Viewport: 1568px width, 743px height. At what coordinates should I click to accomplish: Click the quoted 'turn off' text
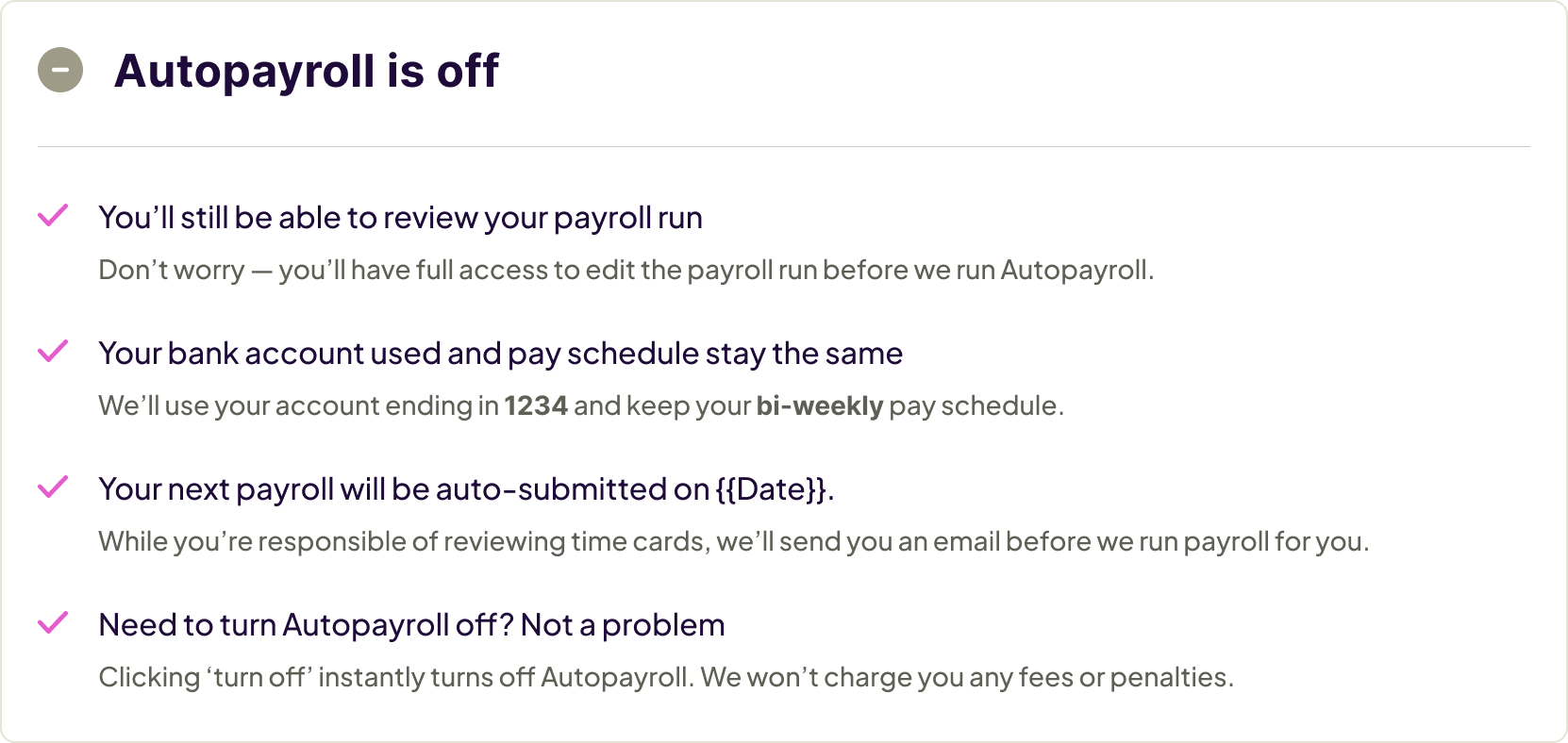click(x=259, y=678)
